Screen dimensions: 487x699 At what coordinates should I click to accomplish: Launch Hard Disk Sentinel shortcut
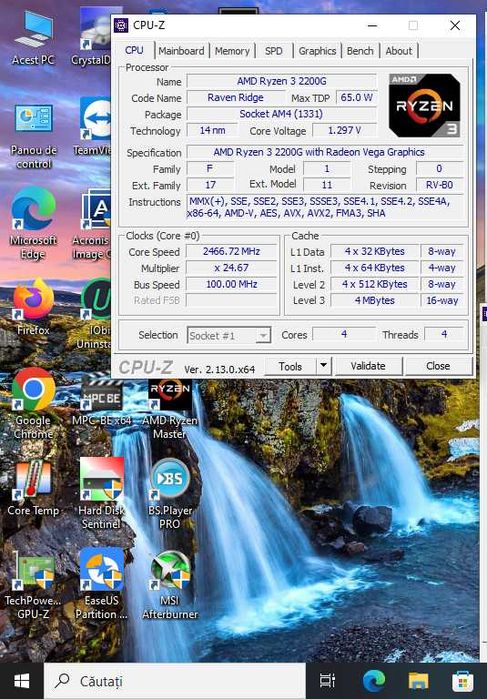click(102, 493)
